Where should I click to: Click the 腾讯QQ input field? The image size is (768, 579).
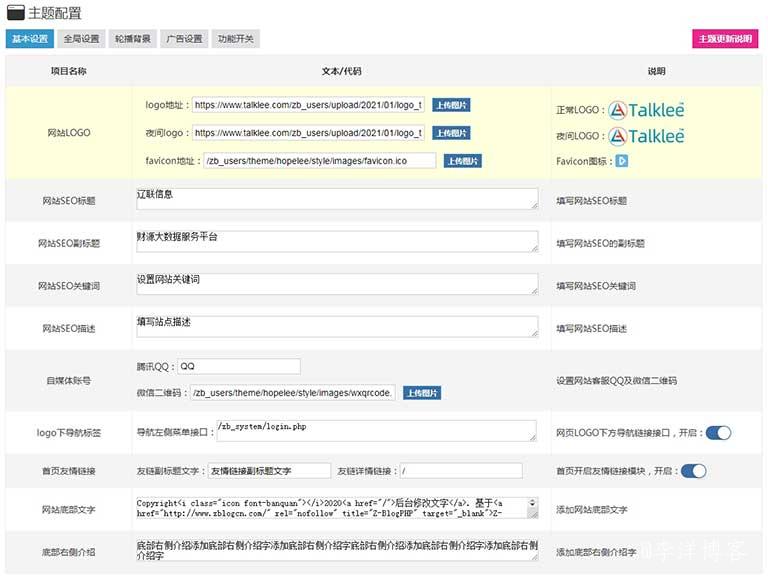(238, 366)
